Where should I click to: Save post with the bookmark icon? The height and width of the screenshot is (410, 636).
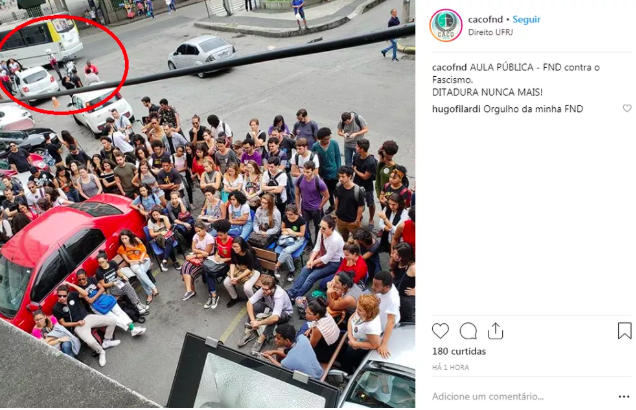[x=625, y=331]
